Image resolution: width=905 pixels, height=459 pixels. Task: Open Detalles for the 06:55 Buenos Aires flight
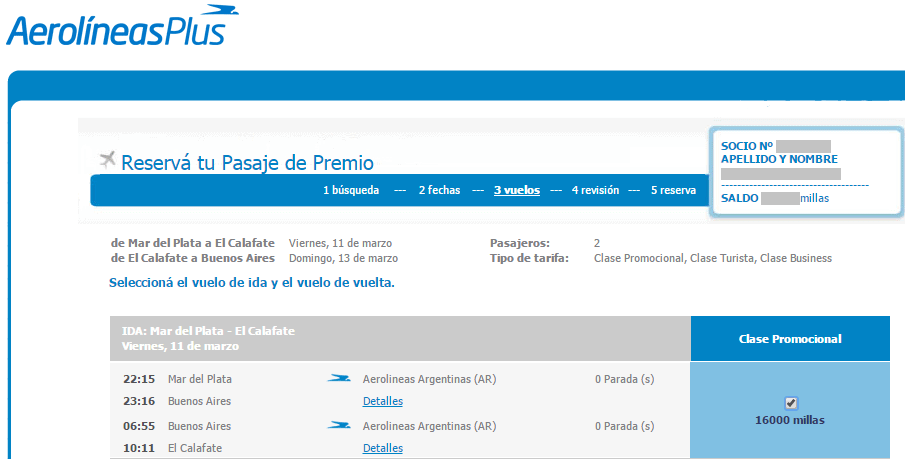(x=383, y=448)
